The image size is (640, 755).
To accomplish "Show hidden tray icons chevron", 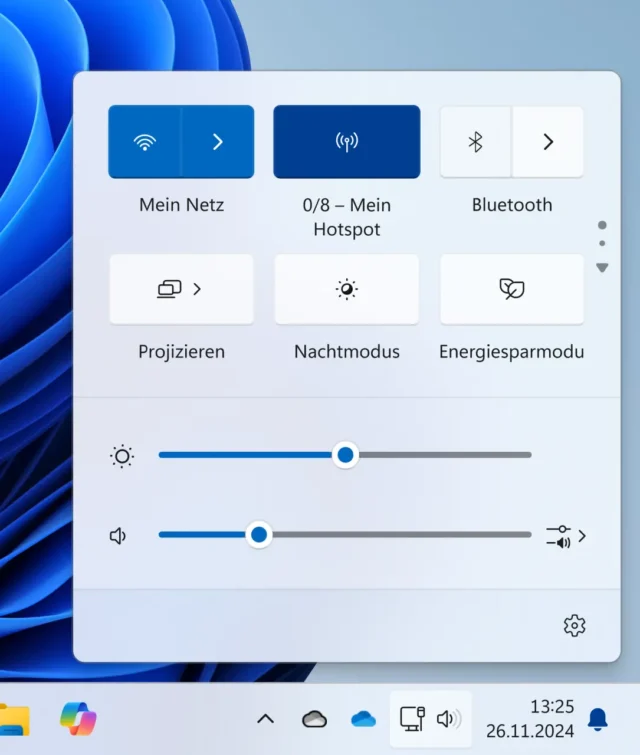I will 265,718.
